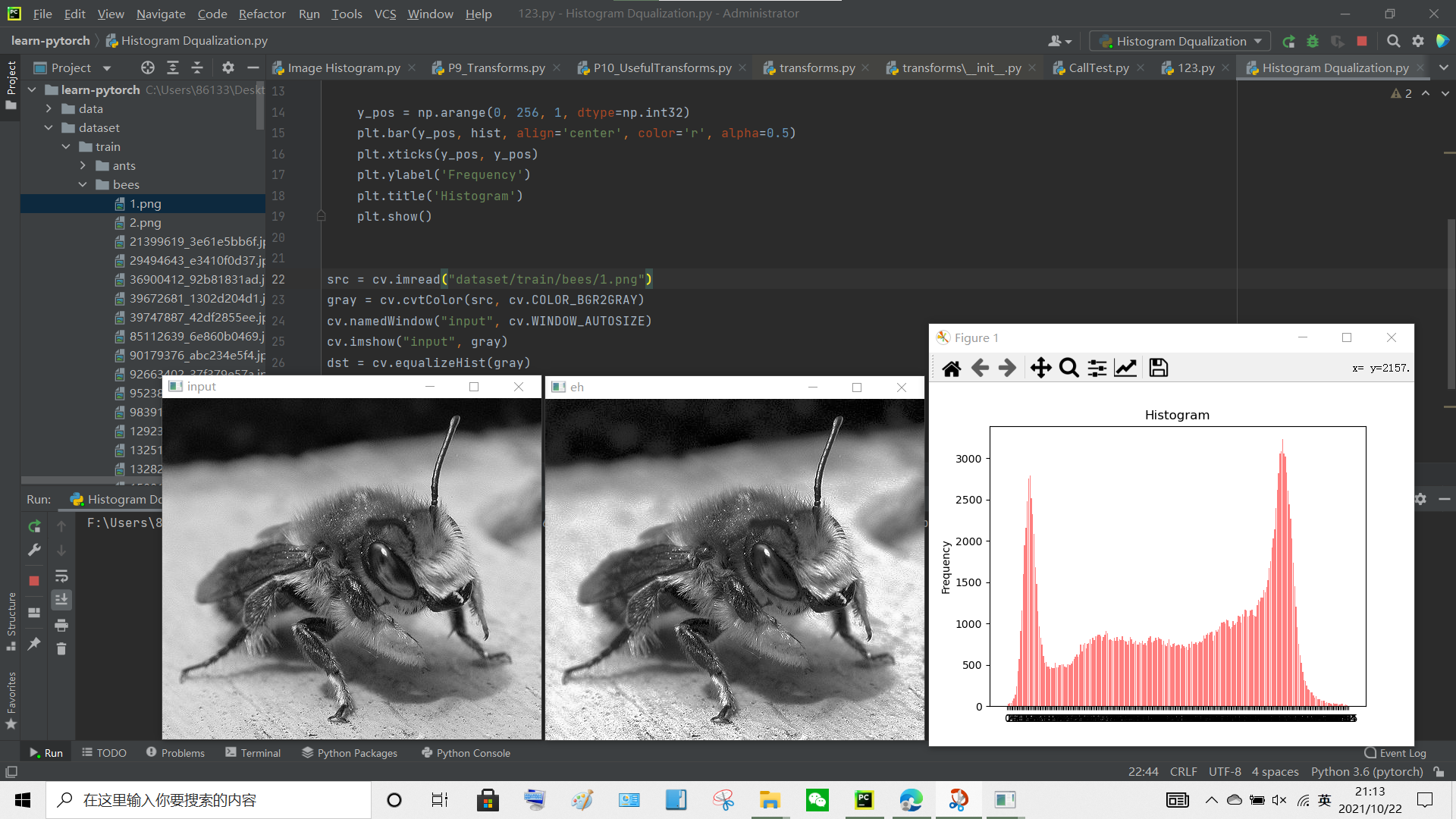The height and width of the screenshot is (819, 1456).
Task: Open PyCharm settings via the gear icon
Action: pyautogui.click(x=1418, y=41)
